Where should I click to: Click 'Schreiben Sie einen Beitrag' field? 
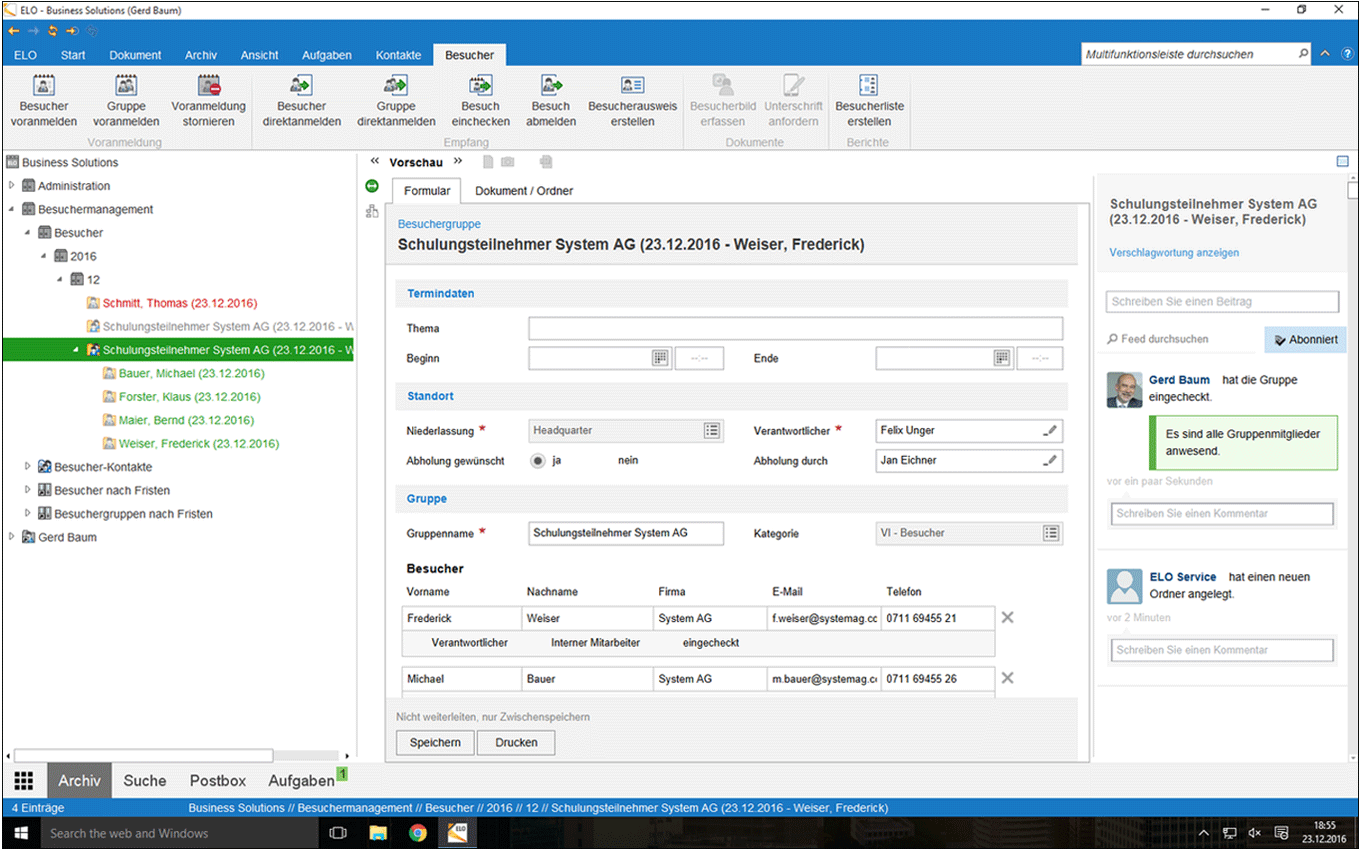[1222, 302]
